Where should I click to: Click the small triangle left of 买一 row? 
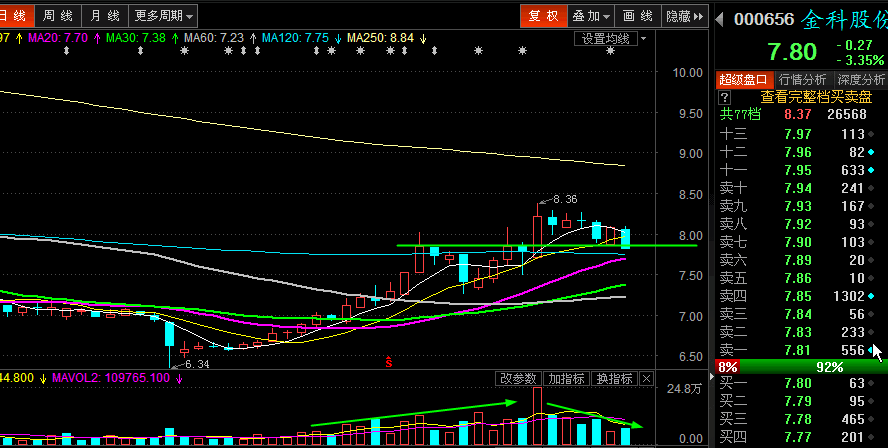713,376
